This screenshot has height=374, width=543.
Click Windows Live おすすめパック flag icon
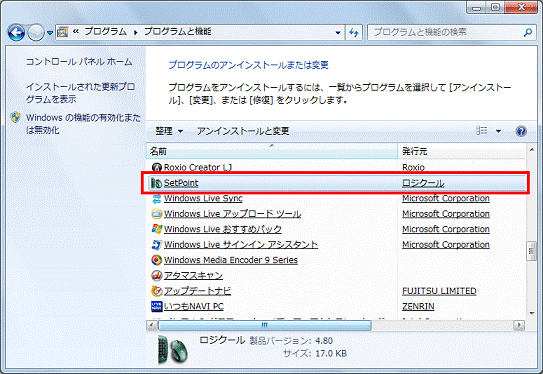157,229
